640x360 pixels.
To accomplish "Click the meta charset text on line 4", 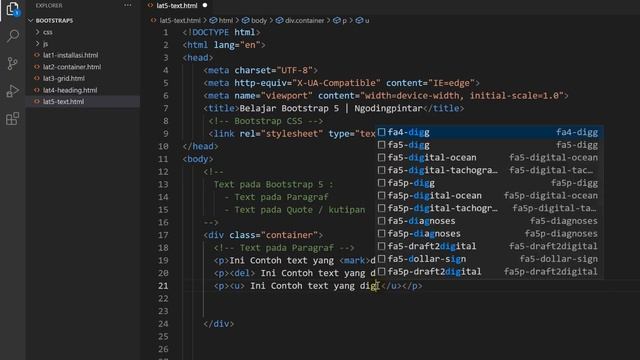I will tap(260, 70).
